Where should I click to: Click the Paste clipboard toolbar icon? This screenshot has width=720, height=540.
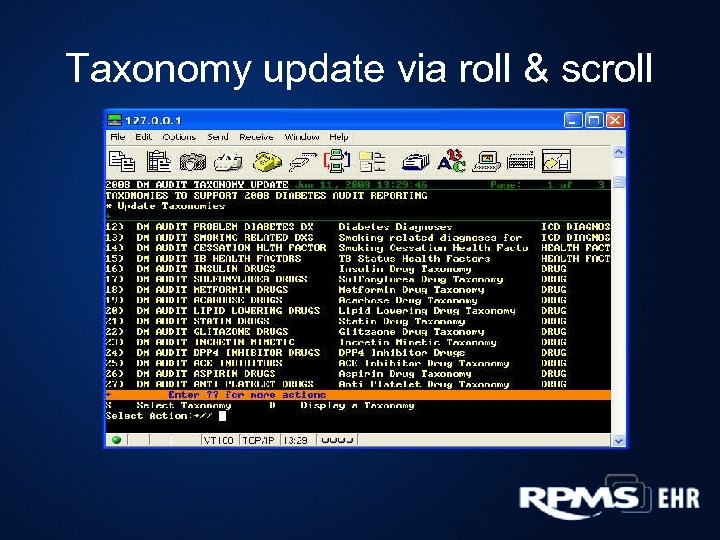[158, 162]
